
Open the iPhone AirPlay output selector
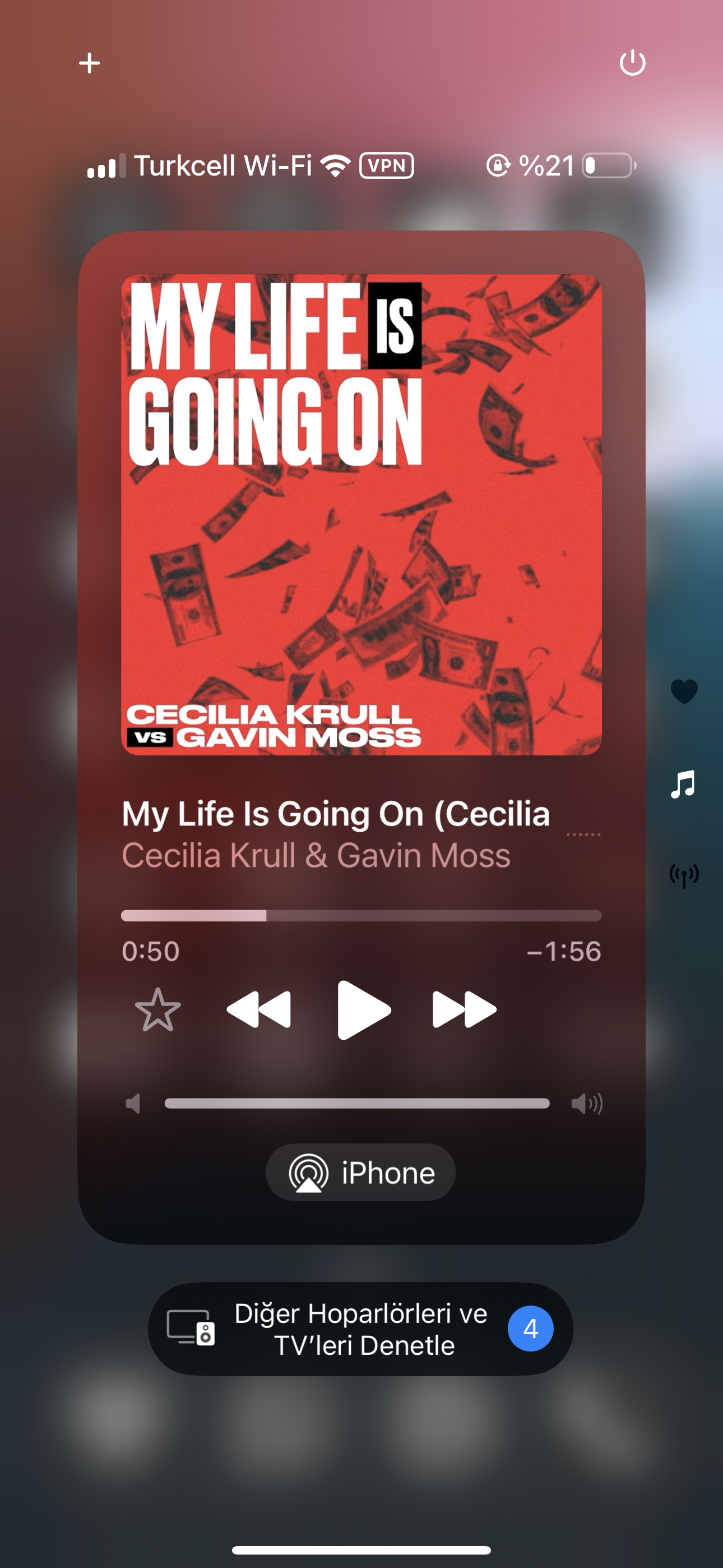361,1172
